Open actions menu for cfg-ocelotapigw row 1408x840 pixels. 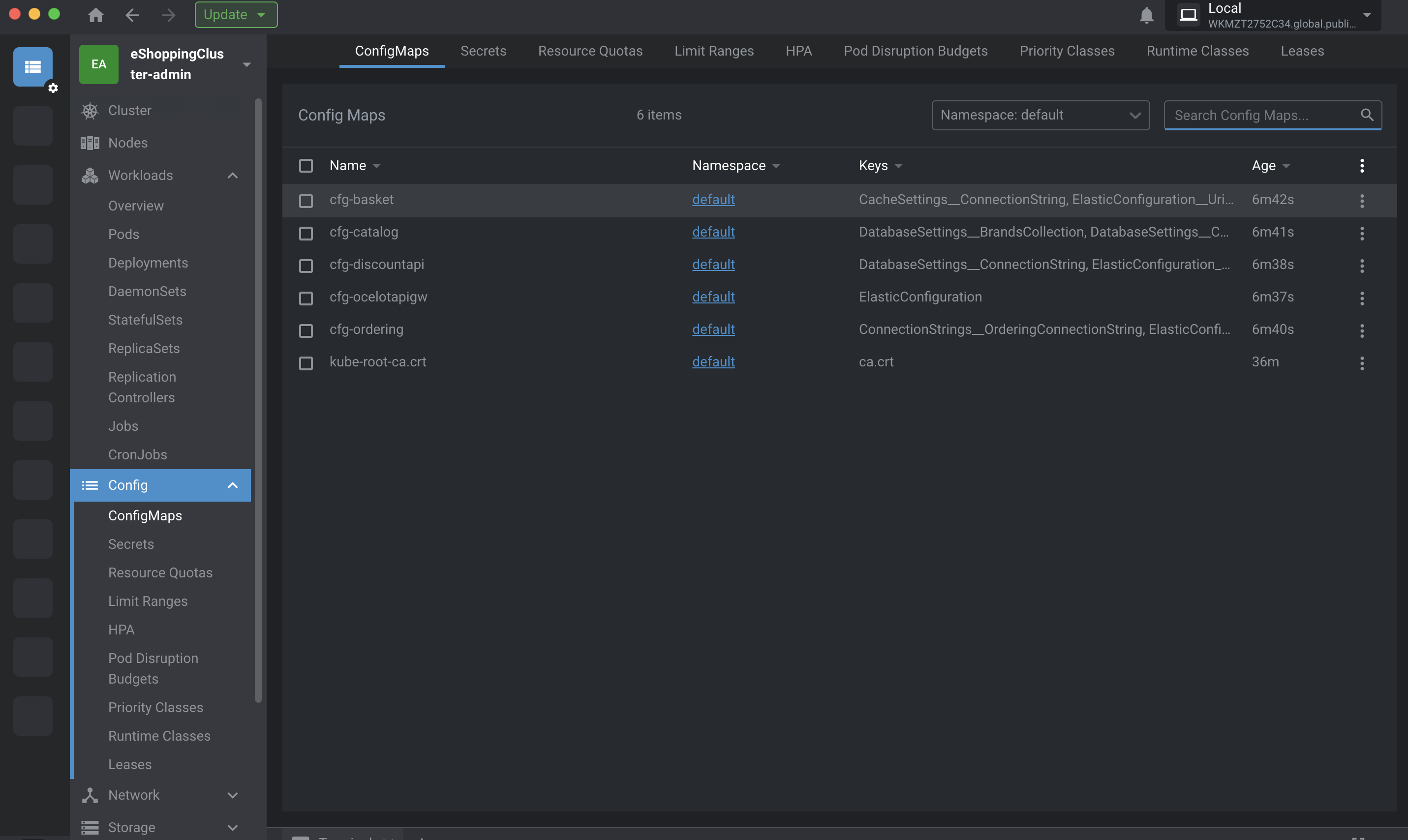(1362, 298)
